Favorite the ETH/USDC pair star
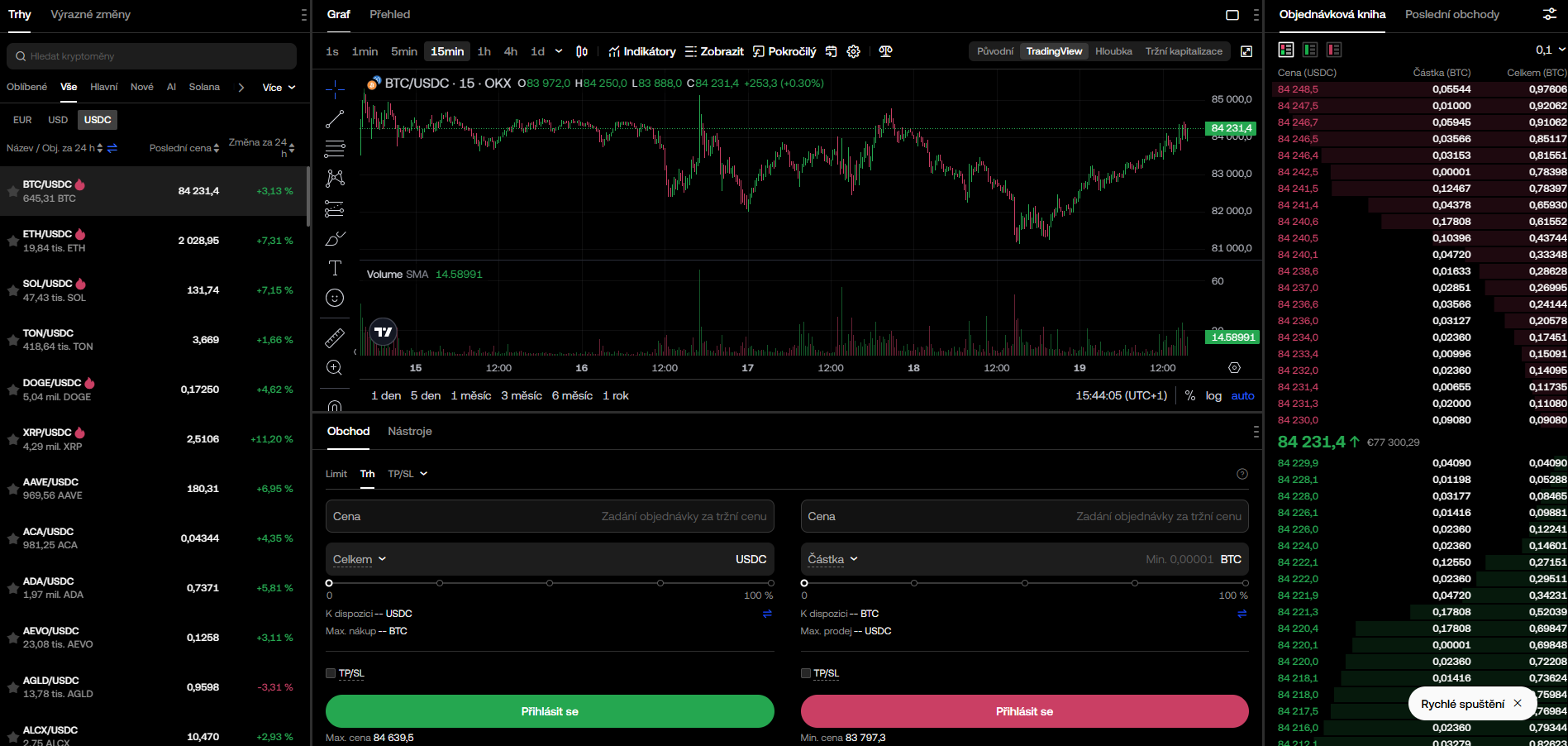Viewport: 1568px width, 746px height. (x=12, y=241)
